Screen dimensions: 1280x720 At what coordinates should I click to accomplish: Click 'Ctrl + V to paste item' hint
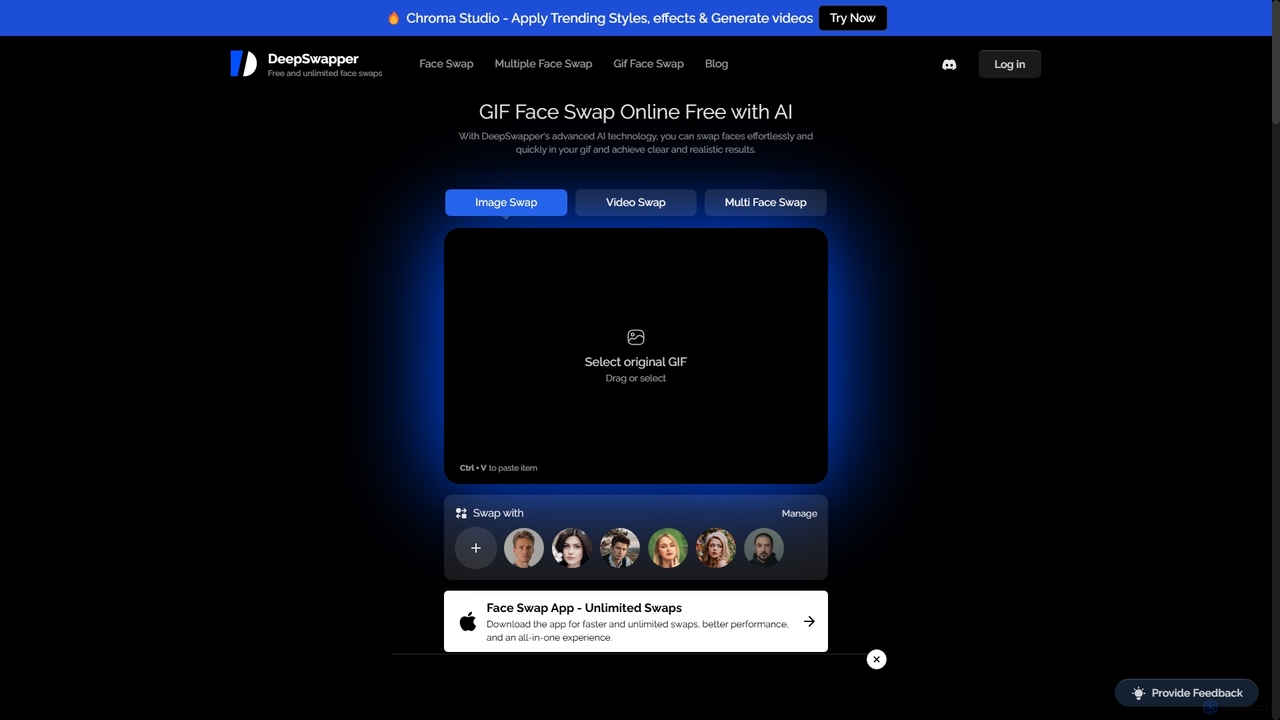pos(498,468)
